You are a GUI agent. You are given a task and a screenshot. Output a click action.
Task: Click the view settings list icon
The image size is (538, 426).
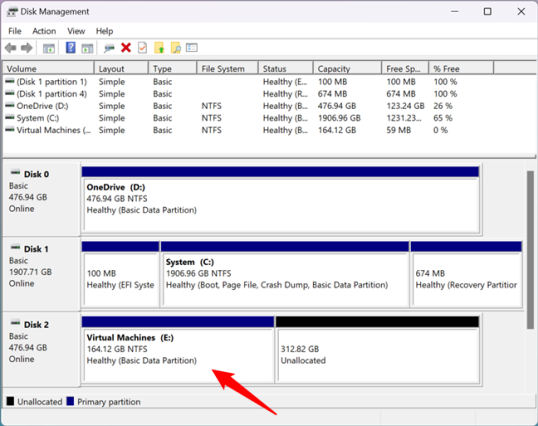point(192,47)
